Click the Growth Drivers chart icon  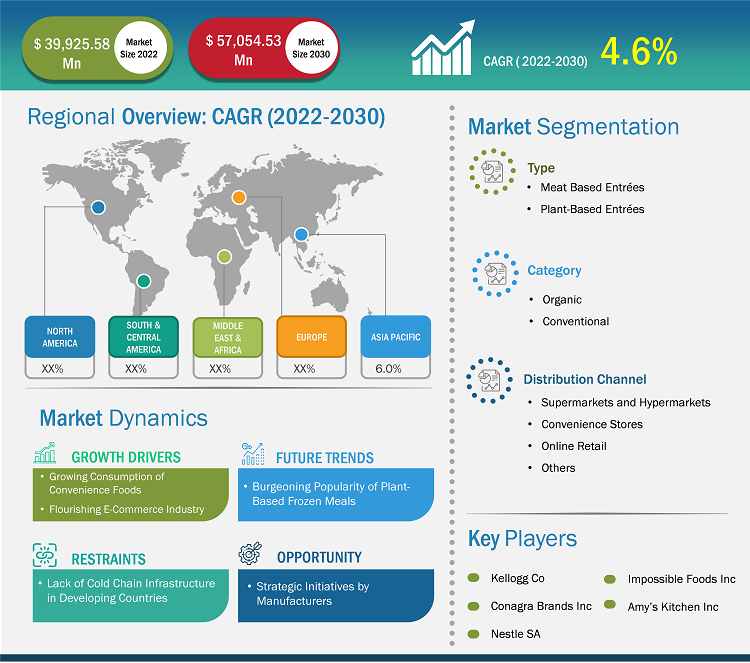point(45,453)
